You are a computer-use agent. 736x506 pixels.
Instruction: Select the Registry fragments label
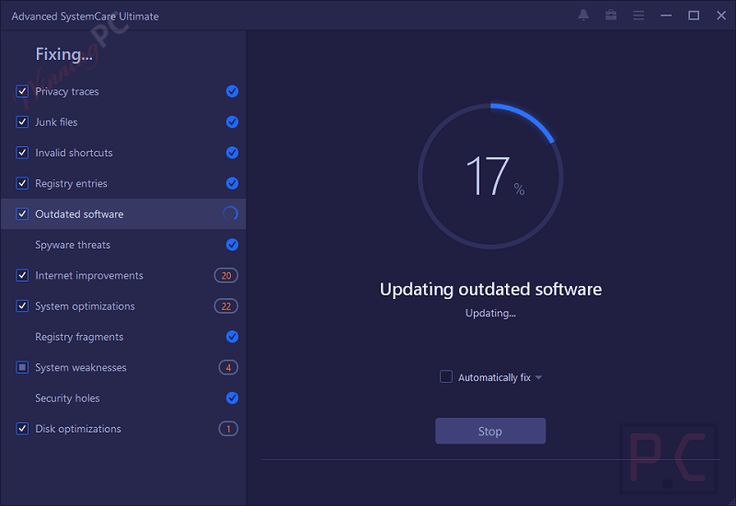pos(79,337)
